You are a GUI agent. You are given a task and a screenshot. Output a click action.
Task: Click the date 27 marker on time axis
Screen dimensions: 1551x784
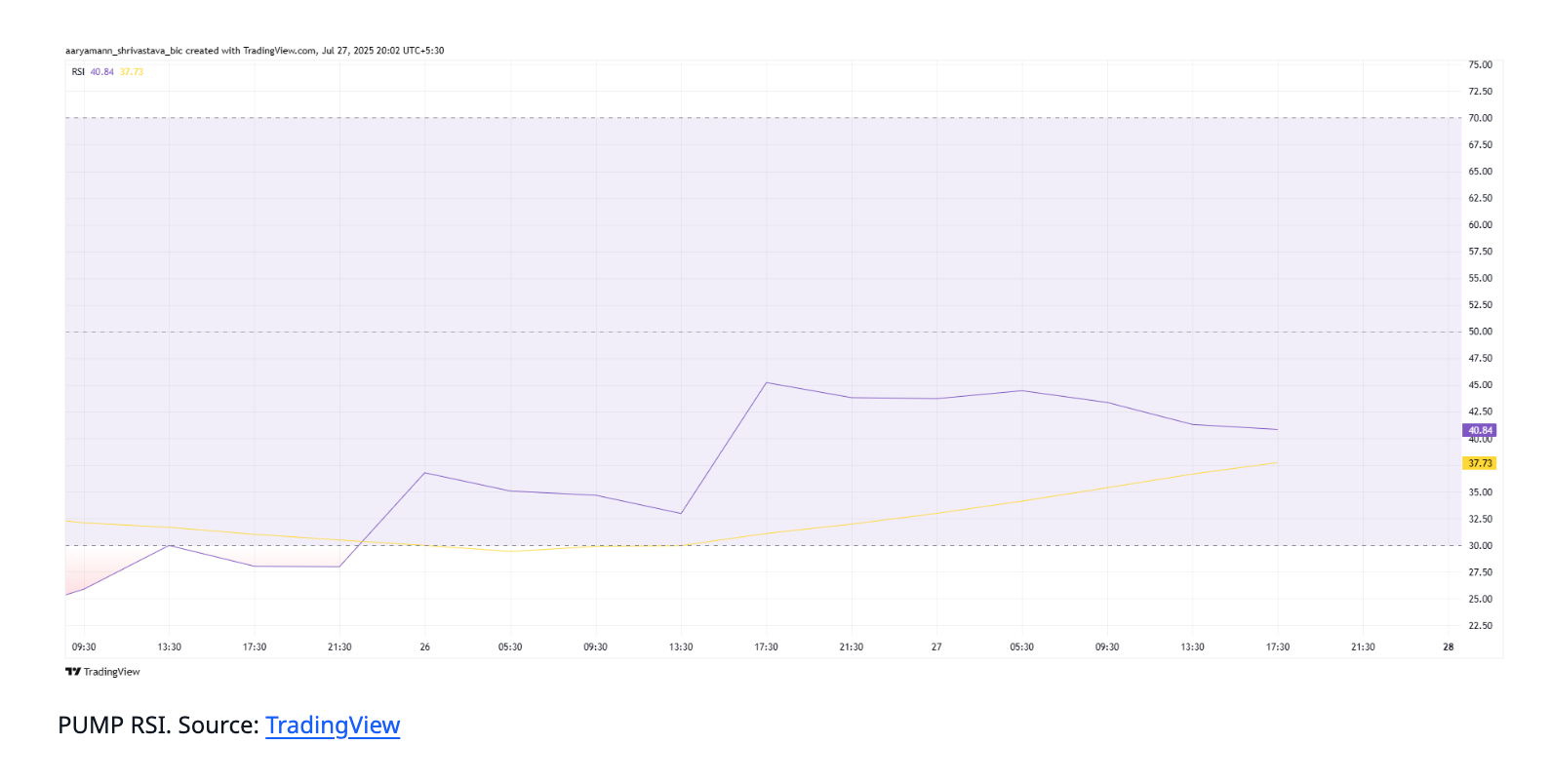tap(936, 647)
